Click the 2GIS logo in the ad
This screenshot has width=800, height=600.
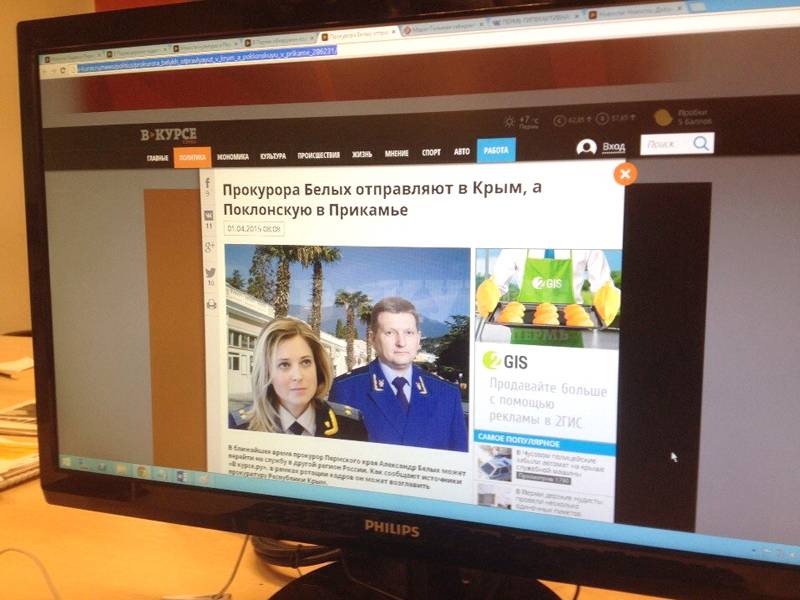pyautogui.click(x=505, y=361)
